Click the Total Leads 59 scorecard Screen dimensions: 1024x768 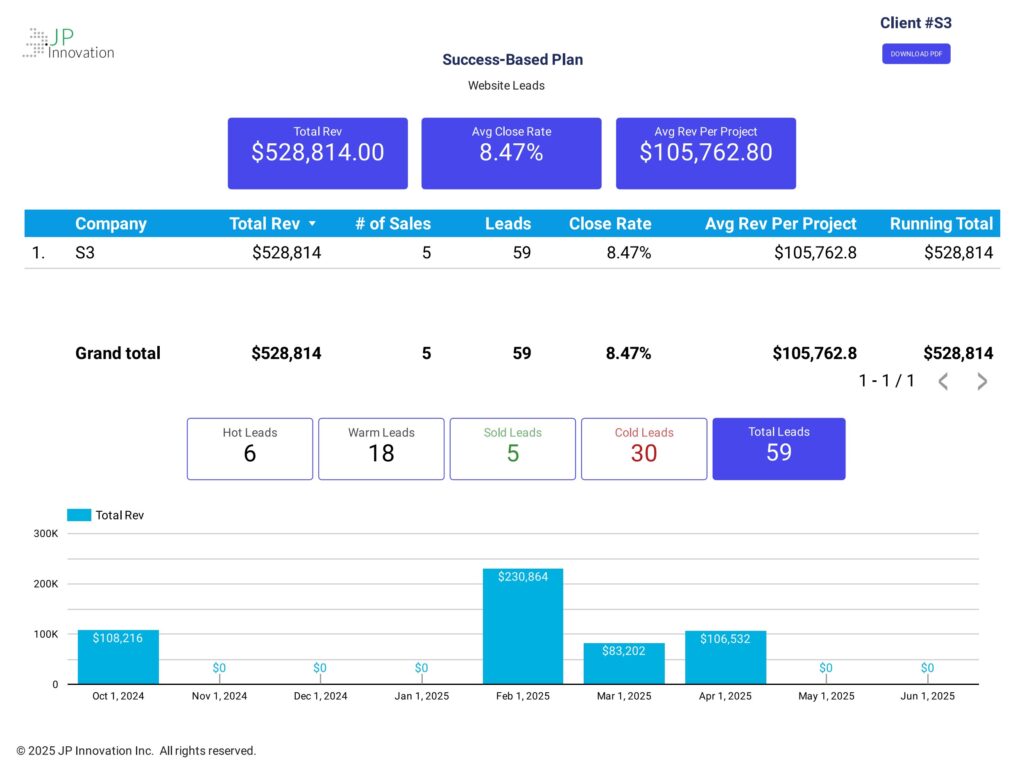click(x=778, y=449)
